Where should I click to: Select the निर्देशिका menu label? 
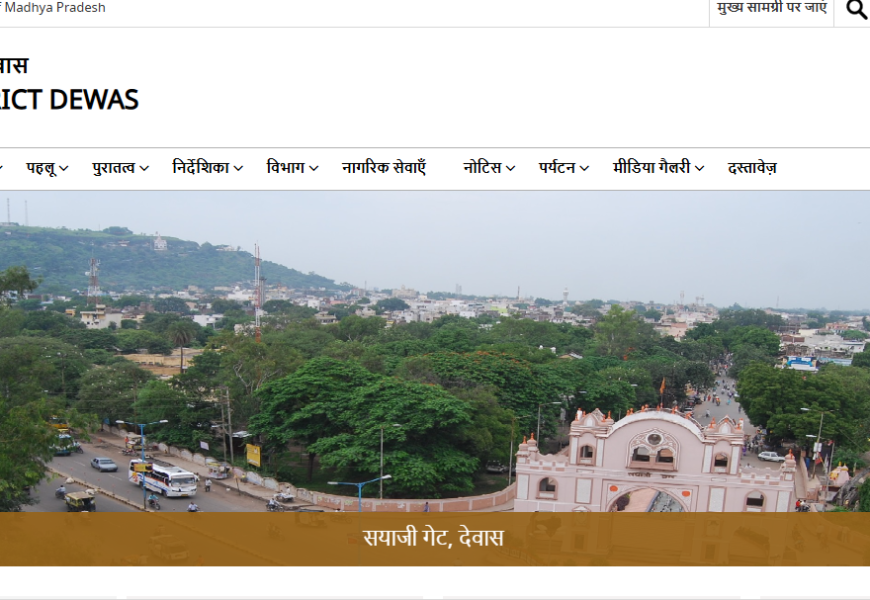(x=200, y=168)
